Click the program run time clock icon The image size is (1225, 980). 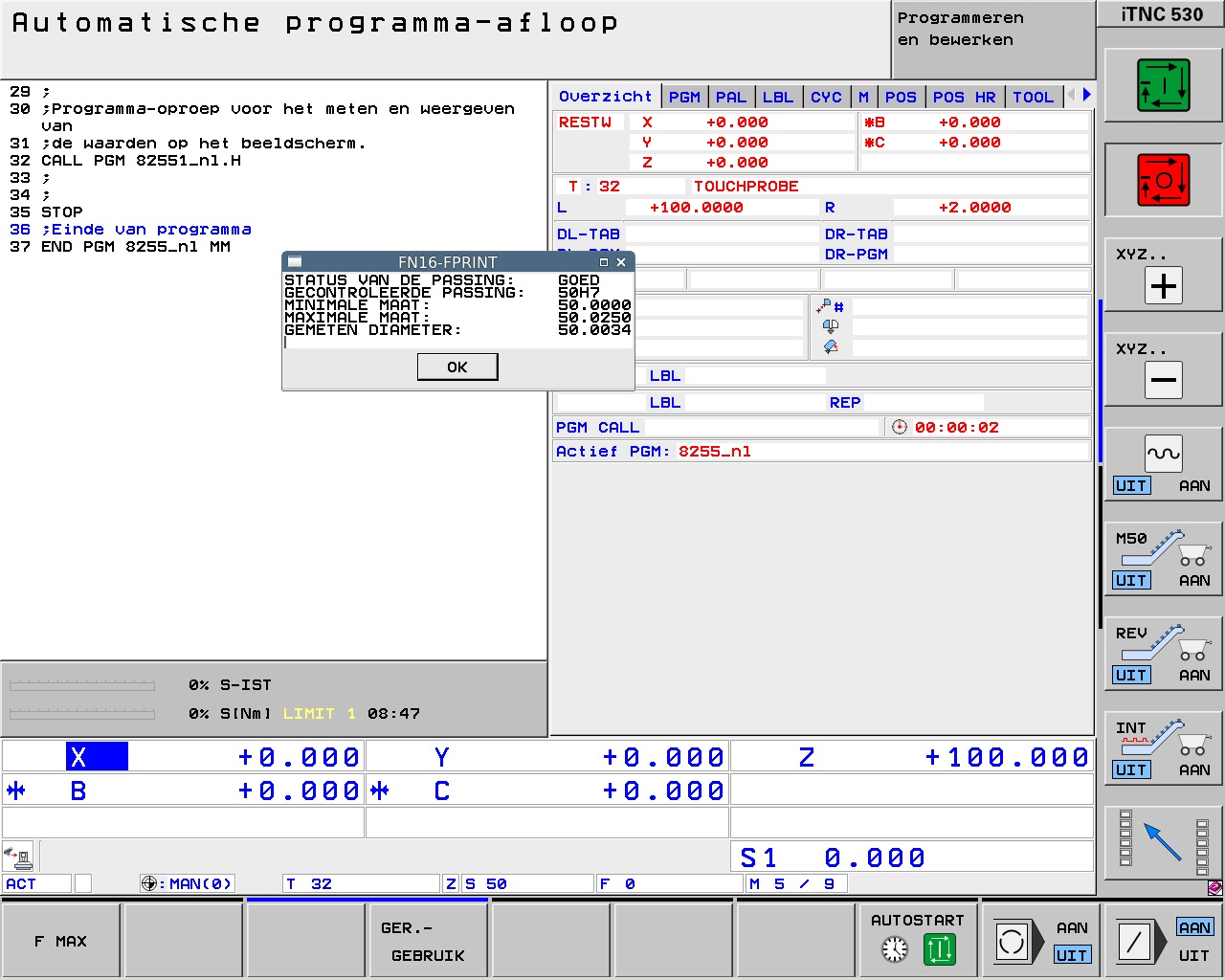coord(900,427)
